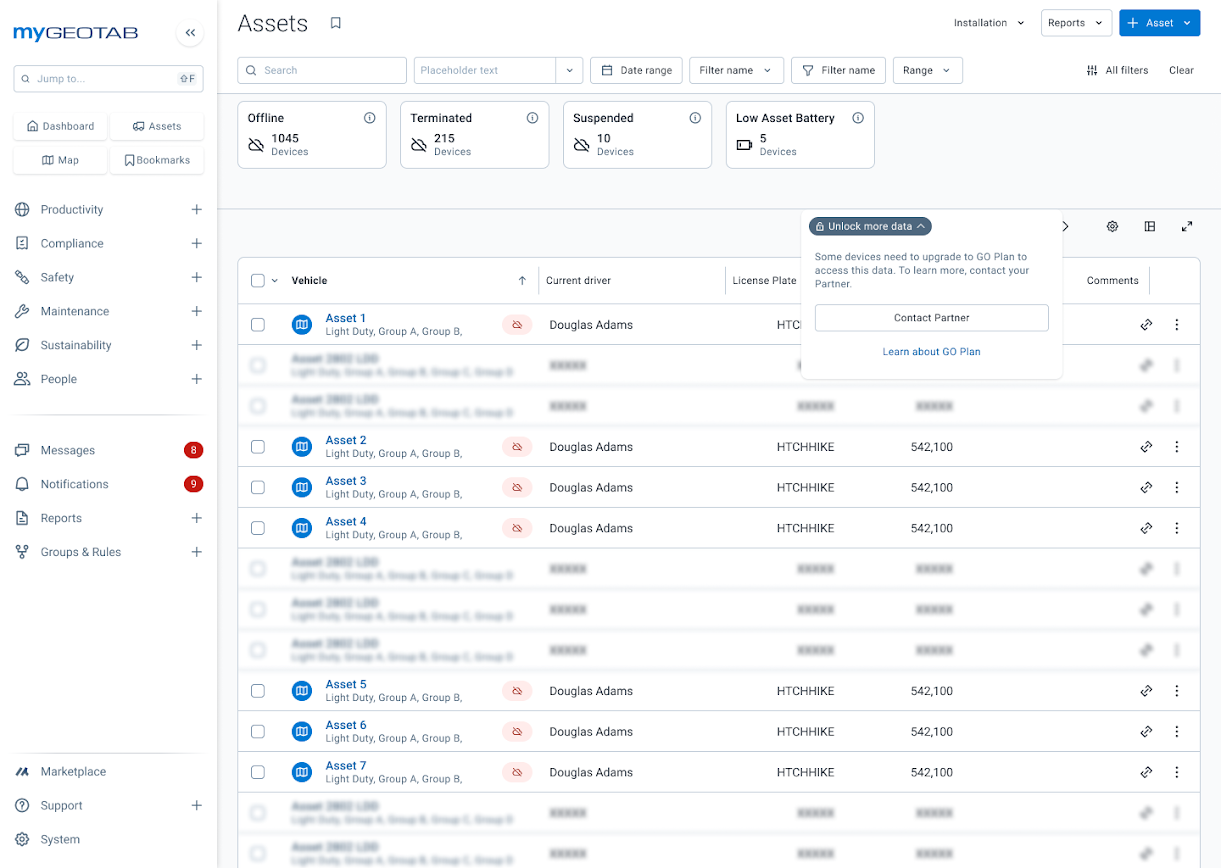The width and height of the screenshot is (1221, 868).
Task: Tick the checkbox next to Asset 7
Action: pyautogui.click(x=257, y=772)
